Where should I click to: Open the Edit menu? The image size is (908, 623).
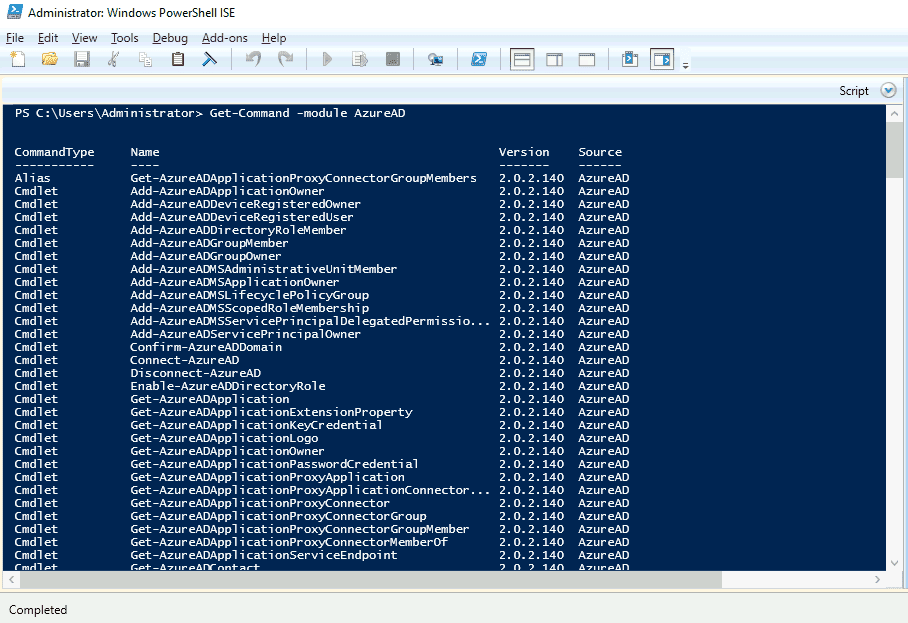(47, 38)
